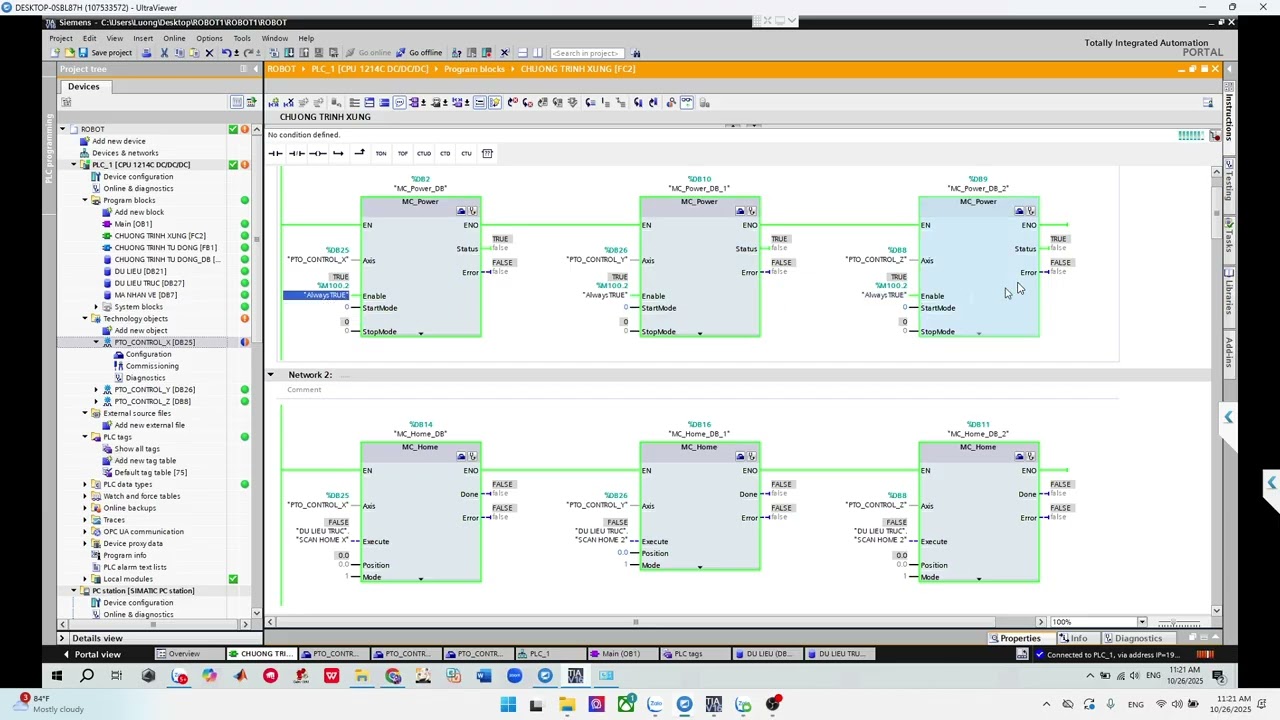Add a TOF timer instruction
This screenshot has height=720, width=1280.
pyautogui.click(x=403, y=153)
